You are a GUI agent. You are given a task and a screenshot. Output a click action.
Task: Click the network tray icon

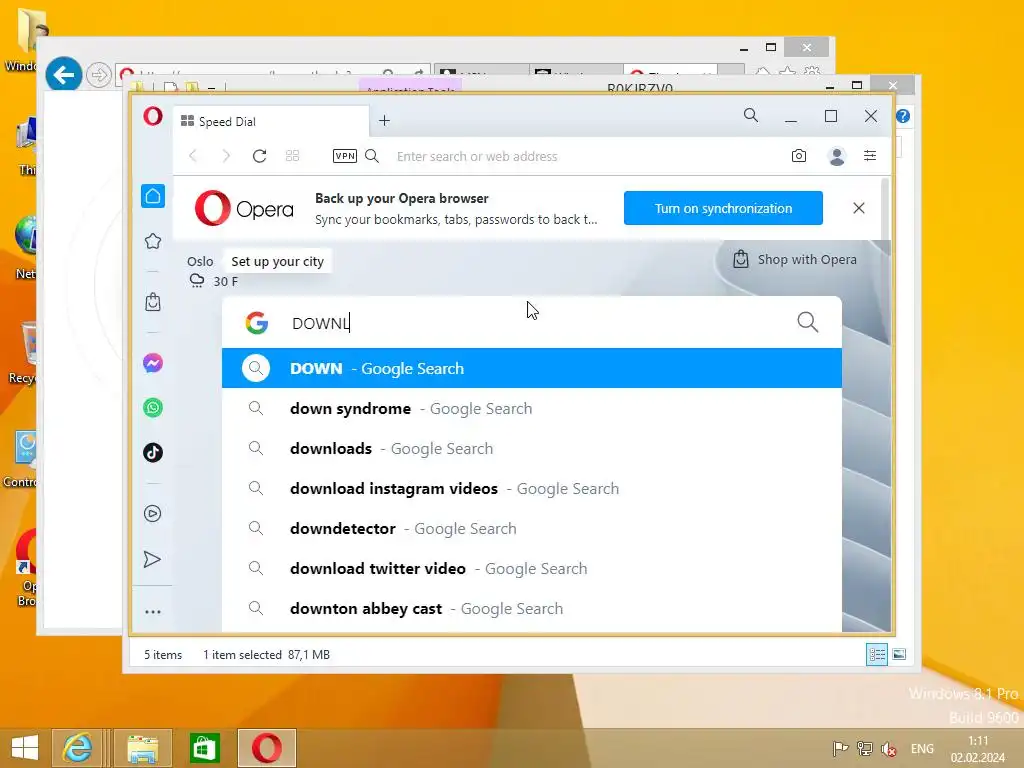coord(865,749)
